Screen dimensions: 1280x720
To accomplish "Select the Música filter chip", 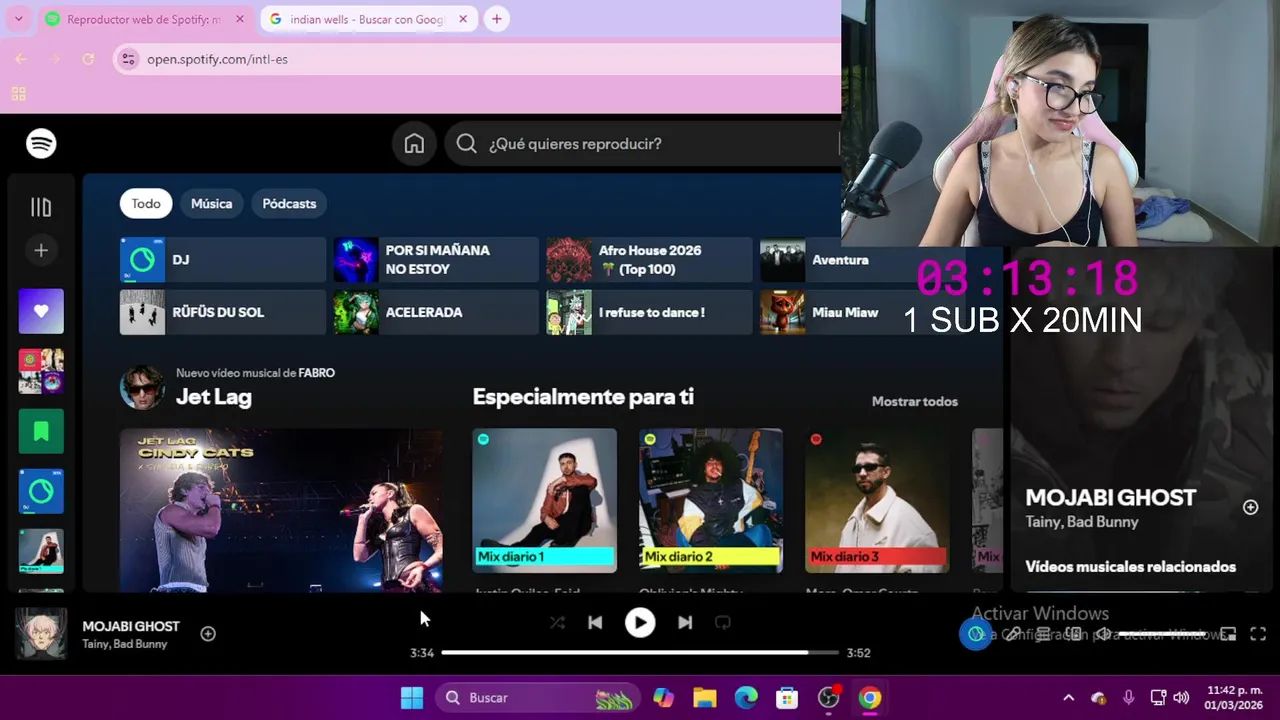I will click(x=211, y=203).
